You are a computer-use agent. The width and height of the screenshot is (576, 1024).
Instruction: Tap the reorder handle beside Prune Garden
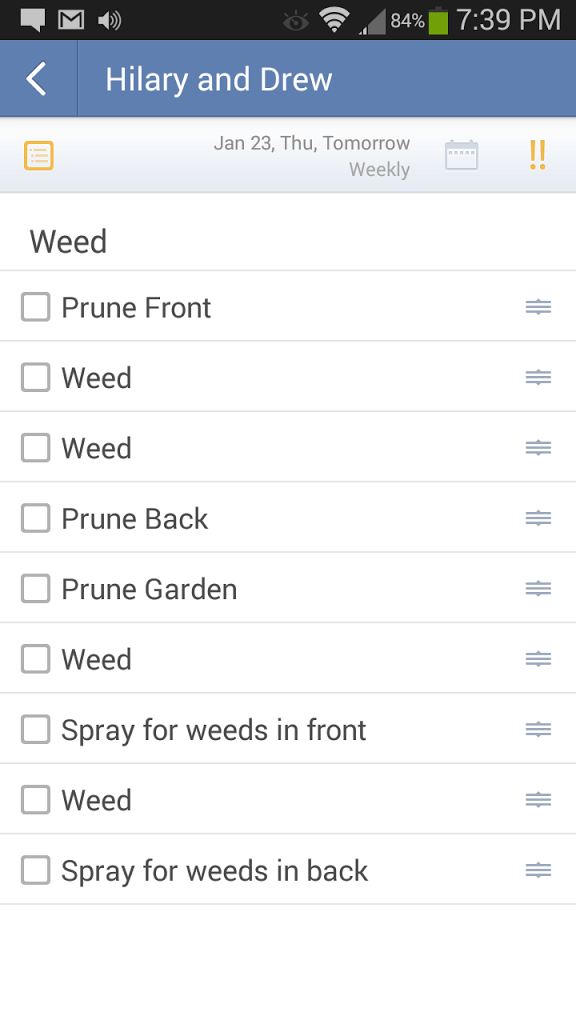coord(538,589)
